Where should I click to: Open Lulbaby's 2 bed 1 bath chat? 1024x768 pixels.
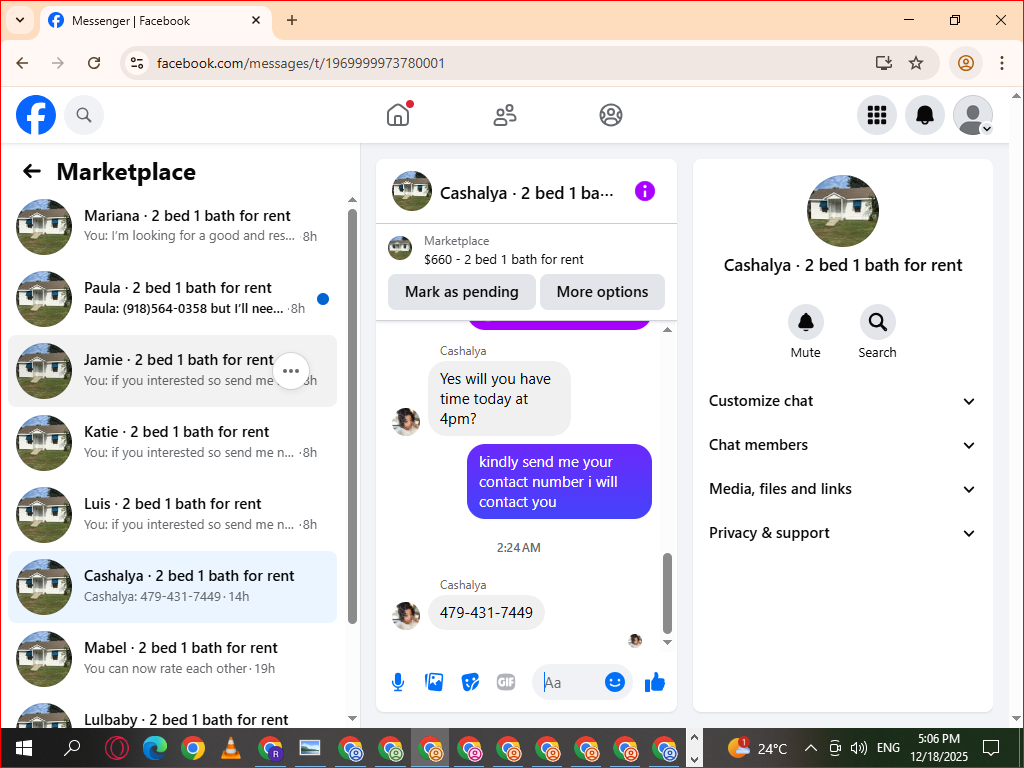172,715
